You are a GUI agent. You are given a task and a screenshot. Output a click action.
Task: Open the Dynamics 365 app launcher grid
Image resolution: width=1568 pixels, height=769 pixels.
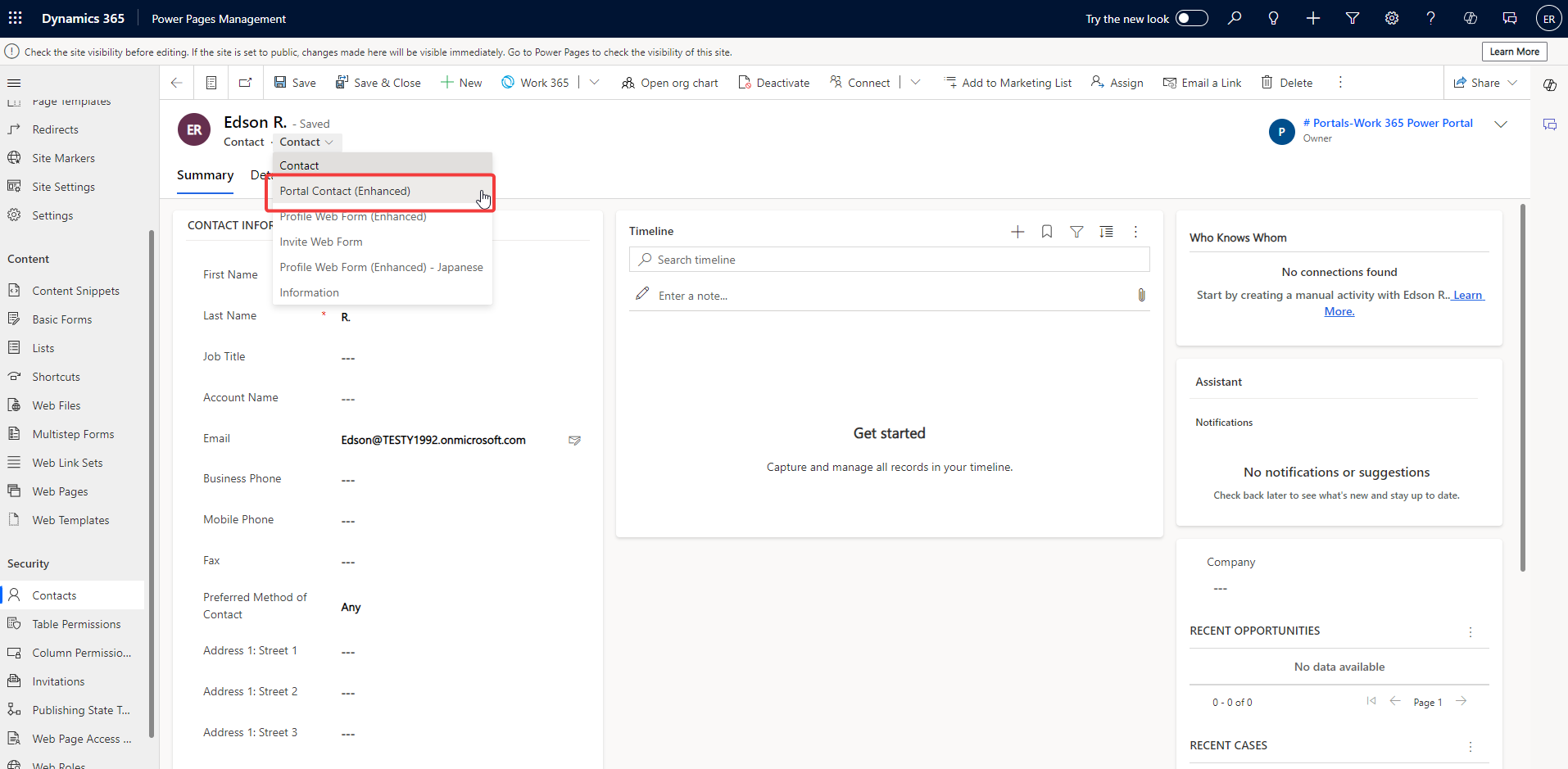pyautogui.click(x=16, y=18)
